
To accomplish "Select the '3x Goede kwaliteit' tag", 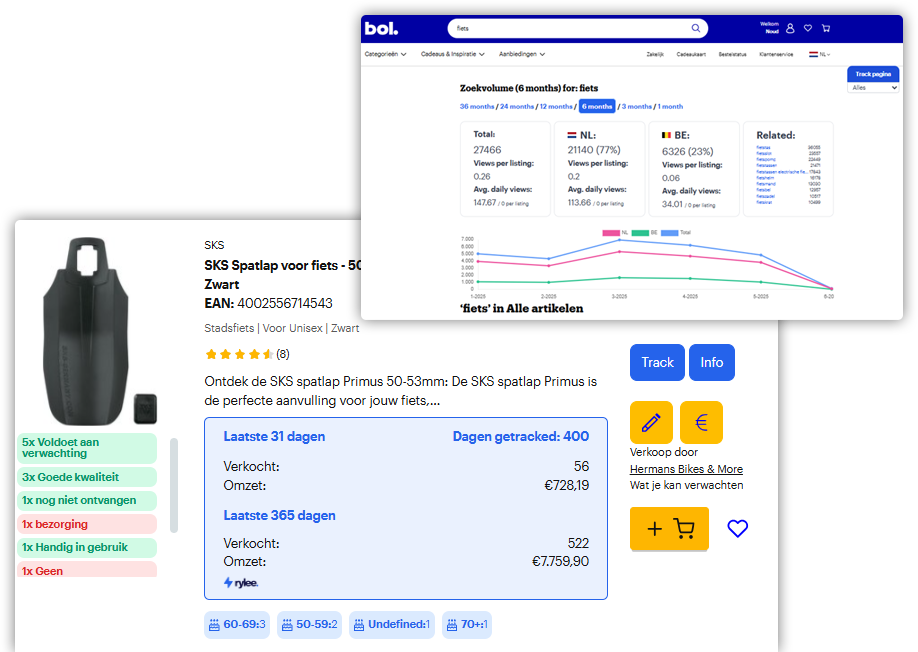I will [x=87, y=477].
